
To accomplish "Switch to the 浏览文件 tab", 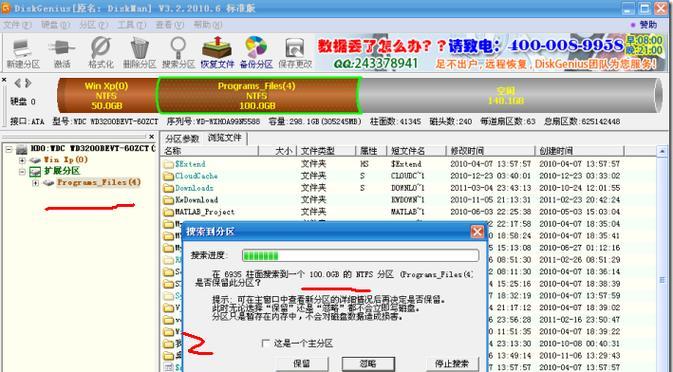I will coord(224,138).
